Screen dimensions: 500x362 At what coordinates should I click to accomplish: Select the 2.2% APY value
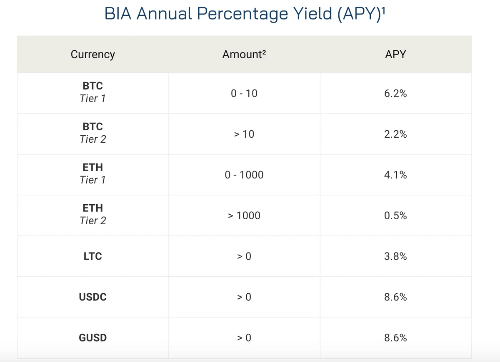point(395,134)
